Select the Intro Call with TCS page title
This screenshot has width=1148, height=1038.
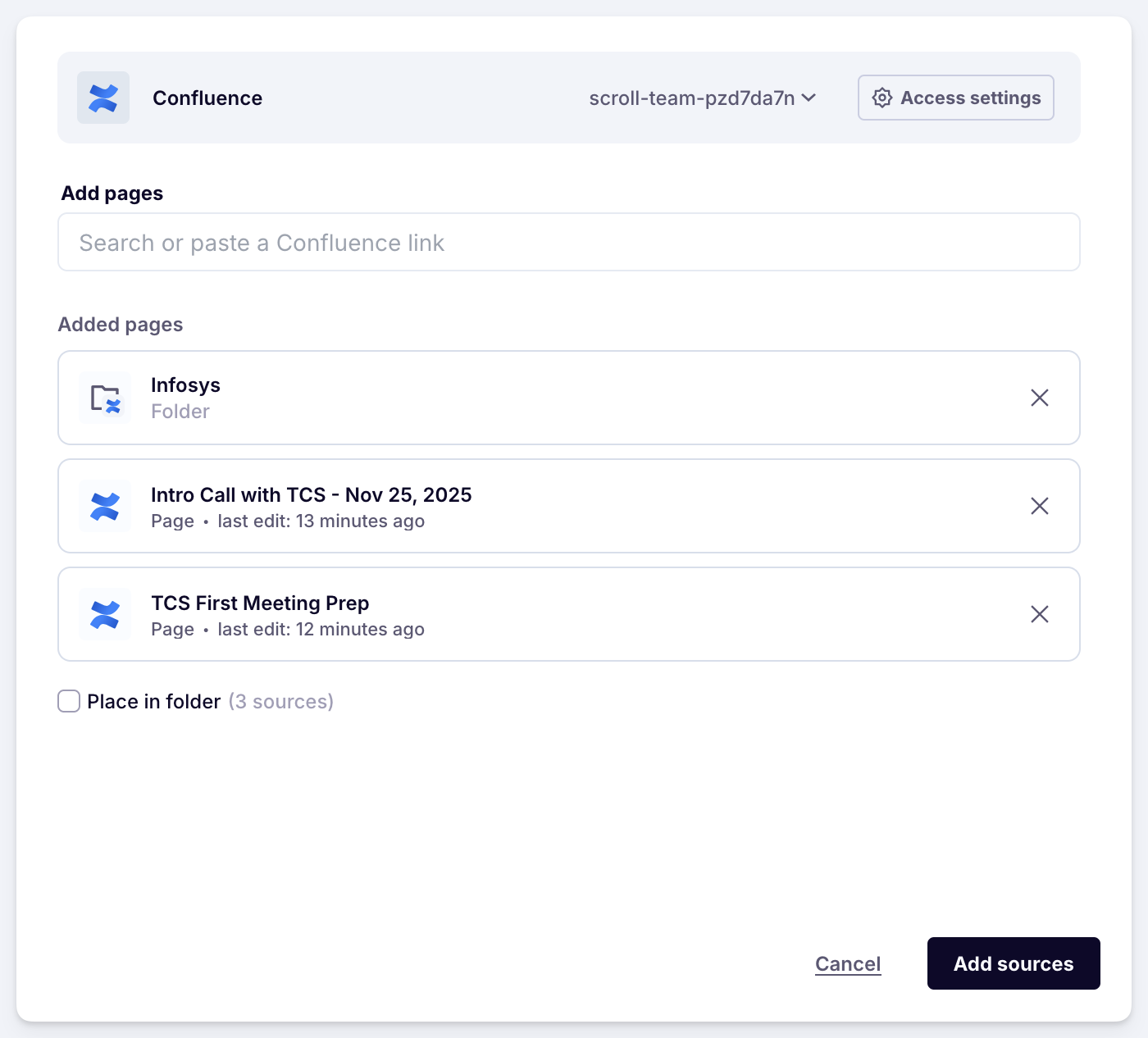[311, 495]
